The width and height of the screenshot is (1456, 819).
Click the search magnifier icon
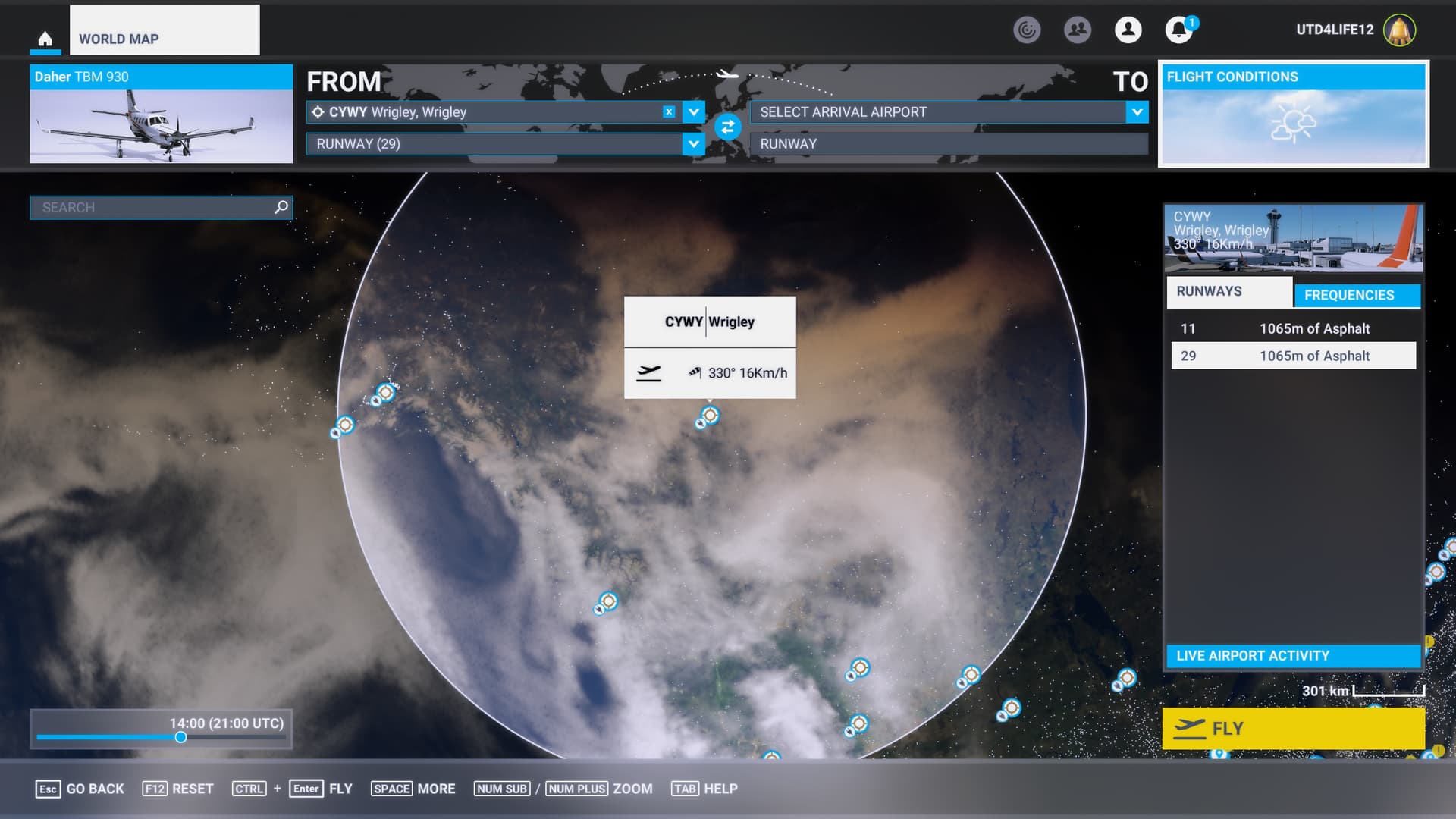point(281,207)
